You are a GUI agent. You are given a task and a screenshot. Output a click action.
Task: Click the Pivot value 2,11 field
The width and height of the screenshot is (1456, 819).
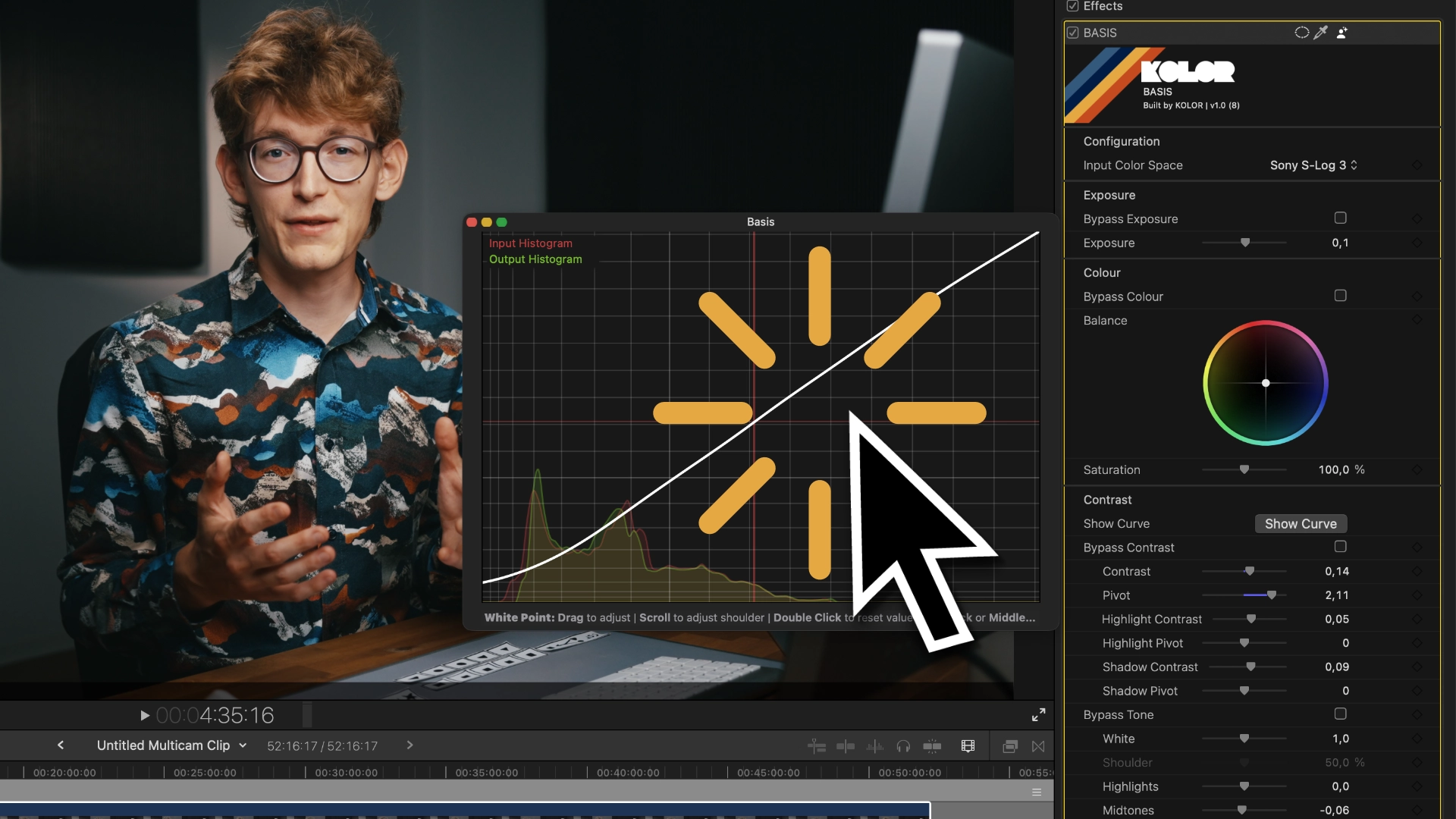click(x=1336, y=595)
